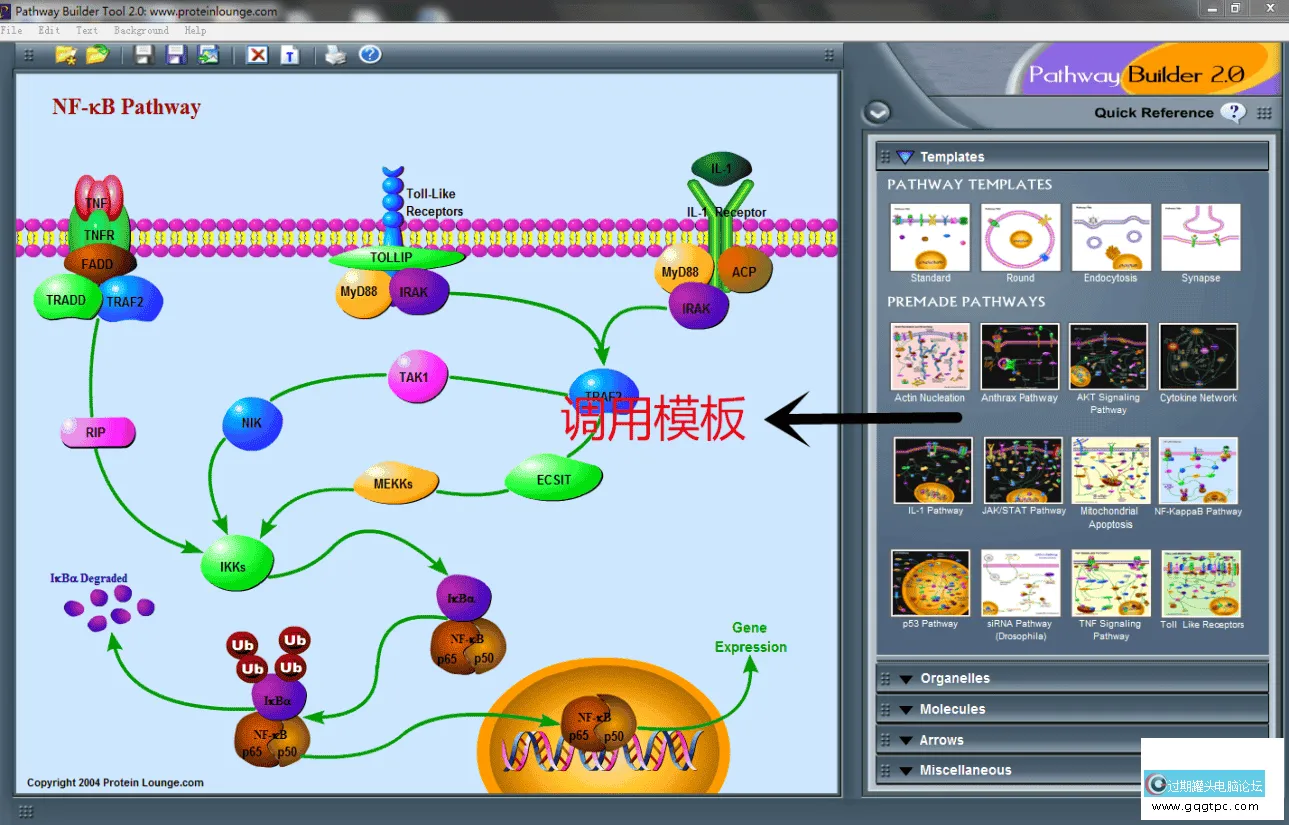The width and height of the screenshot is (1289, 825).
Task: Click the open pathway folder icon
Action: [x=97, y=55]
